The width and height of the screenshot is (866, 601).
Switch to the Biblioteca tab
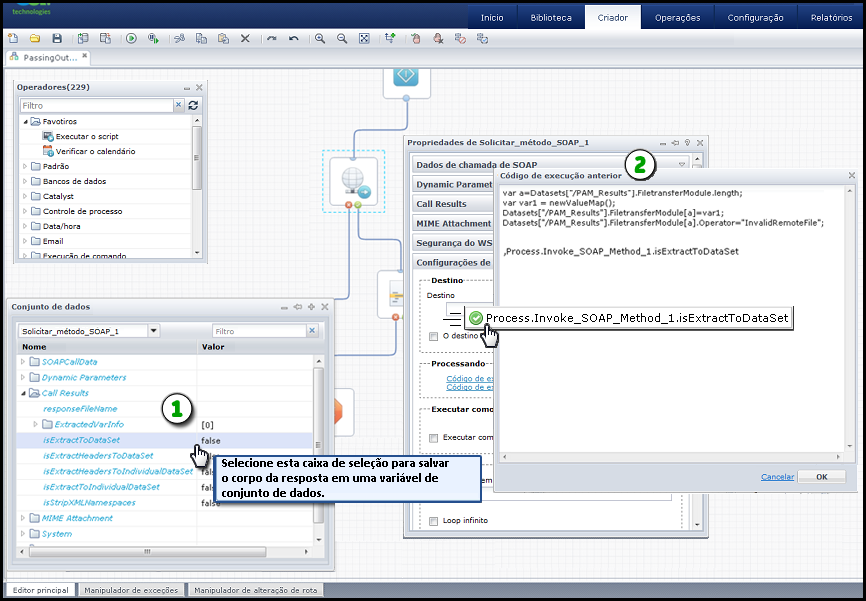tap(551, 17)
